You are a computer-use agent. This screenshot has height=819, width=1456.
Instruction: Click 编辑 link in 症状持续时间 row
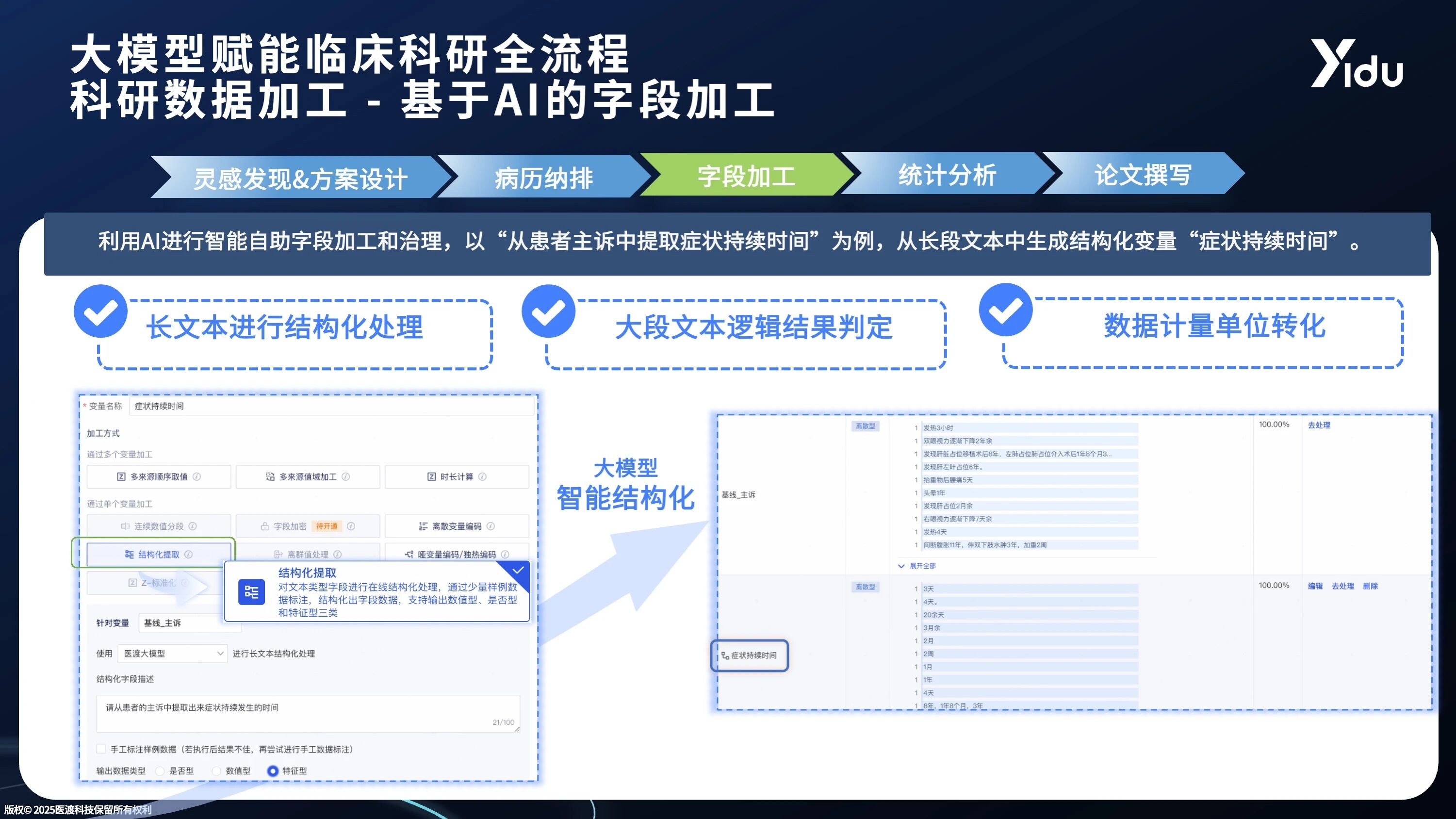click(1315, 586)
